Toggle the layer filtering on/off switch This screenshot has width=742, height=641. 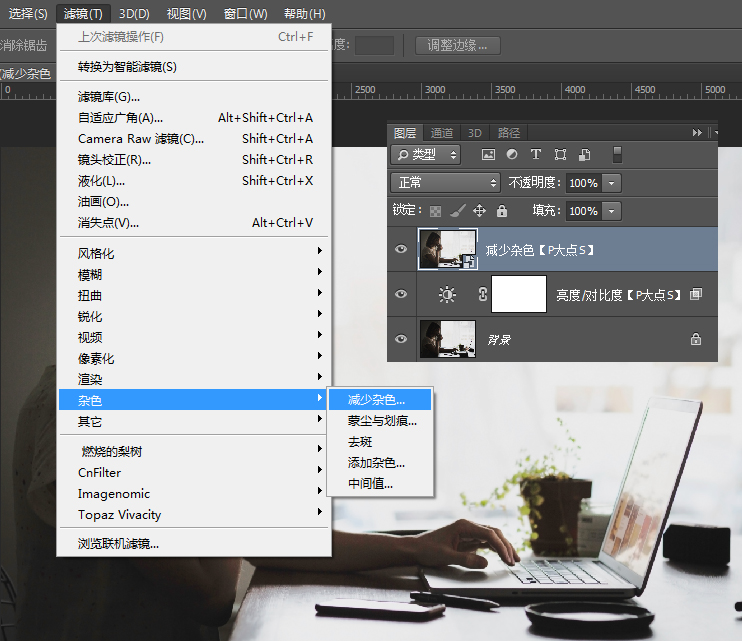pos(617,155)
